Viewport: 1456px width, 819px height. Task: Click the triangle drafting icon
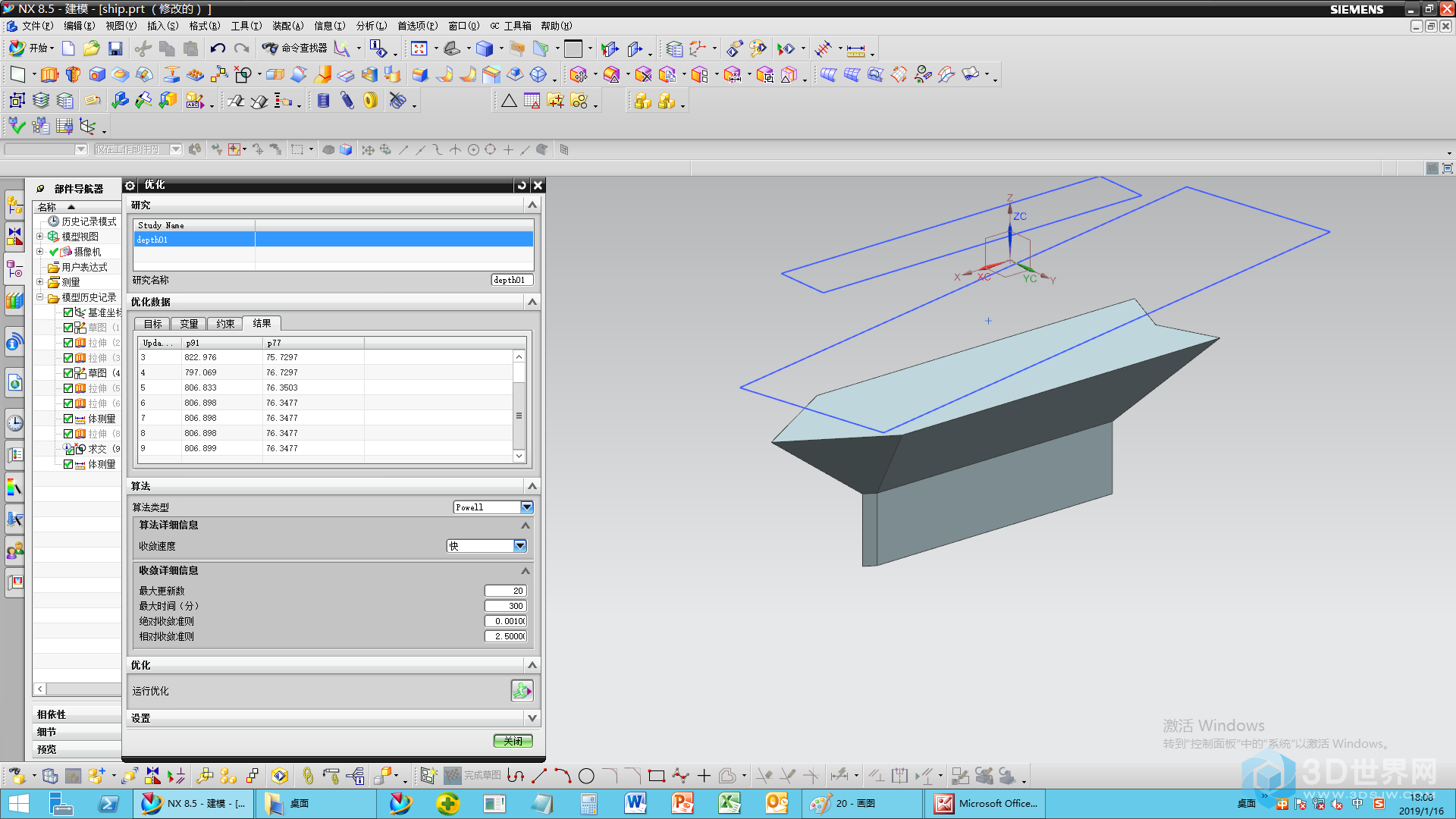tap(509, 101)
